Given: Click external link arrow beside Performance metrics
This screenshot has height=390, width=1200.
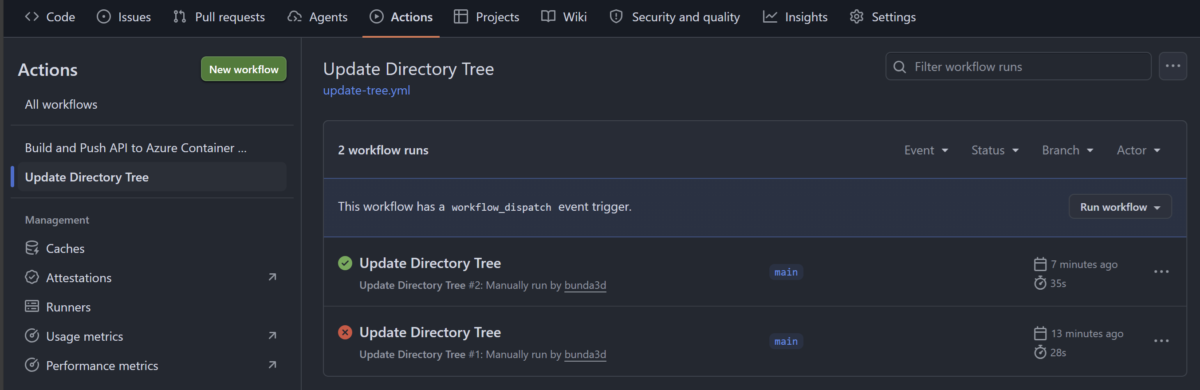Looking at the screenshot, I should 272,365.
